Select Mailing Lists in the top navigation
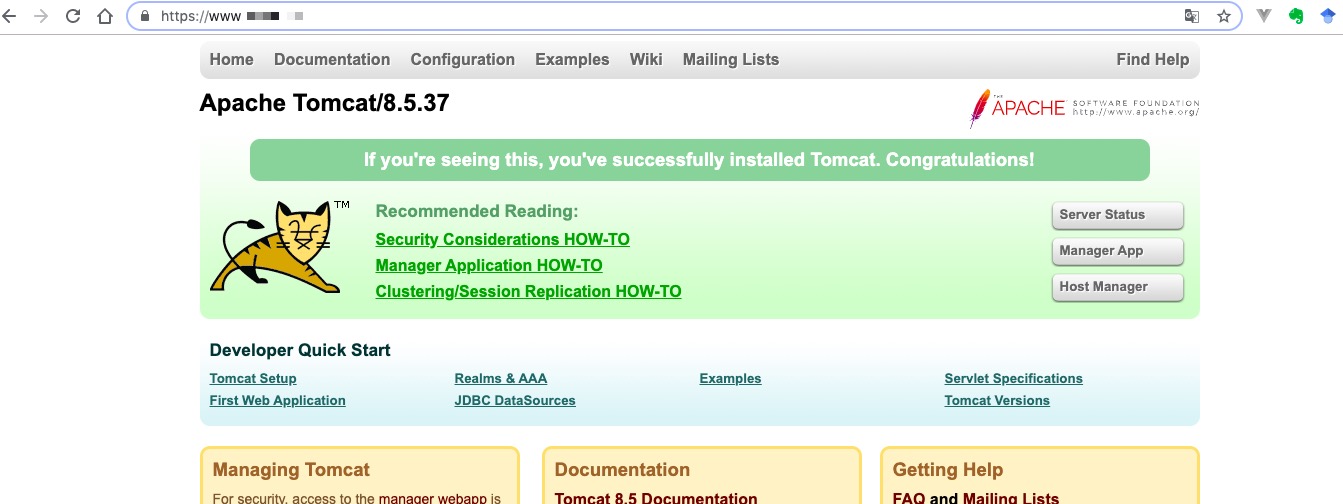Image resolution: width=1343 pixels, height=504 pixels. click(730, 60)
